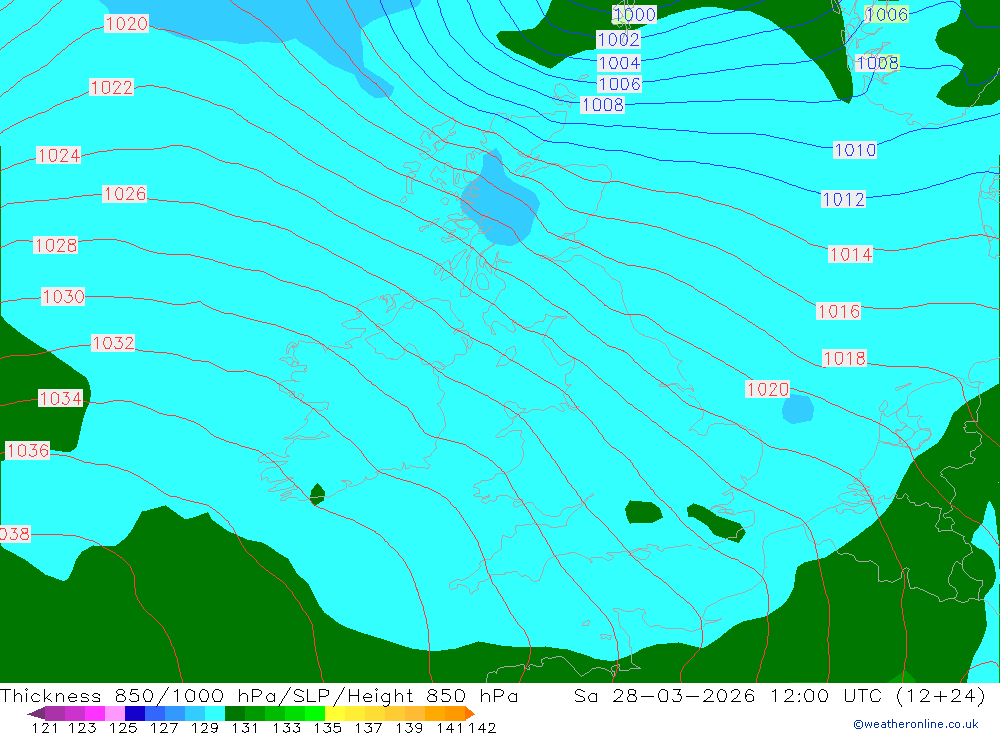Viewport: 1000px width, 733px height.
Task: Pick the 1032 isobar label
Action: coord(113,343)
